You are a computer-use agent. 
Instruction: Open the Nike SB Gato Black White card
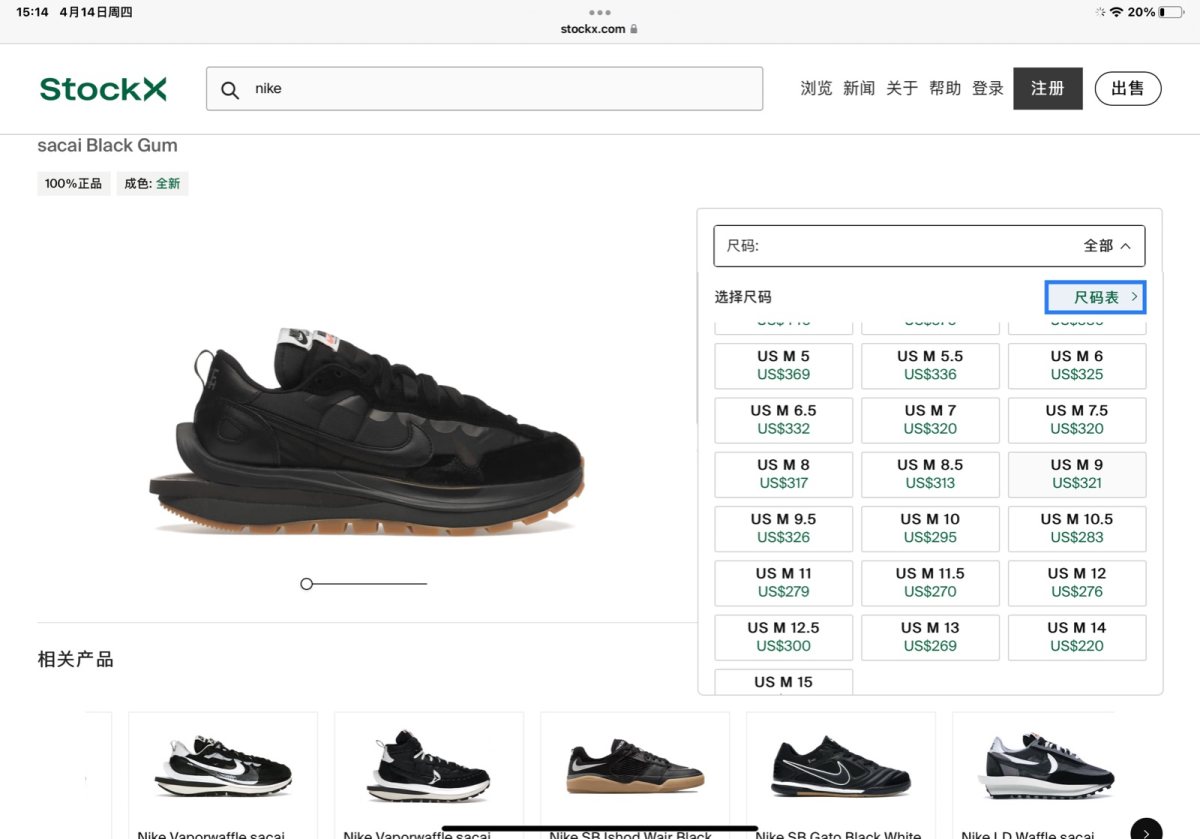[841, 775]
